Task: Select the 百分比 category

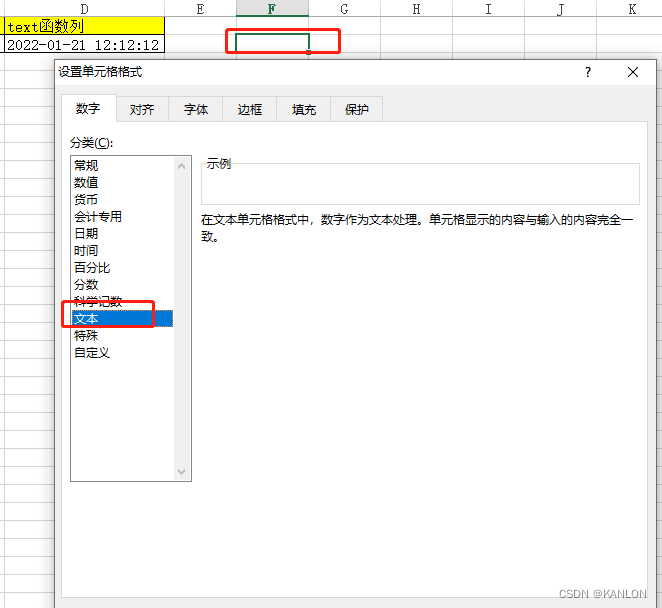Action: [x=122, y=267]
